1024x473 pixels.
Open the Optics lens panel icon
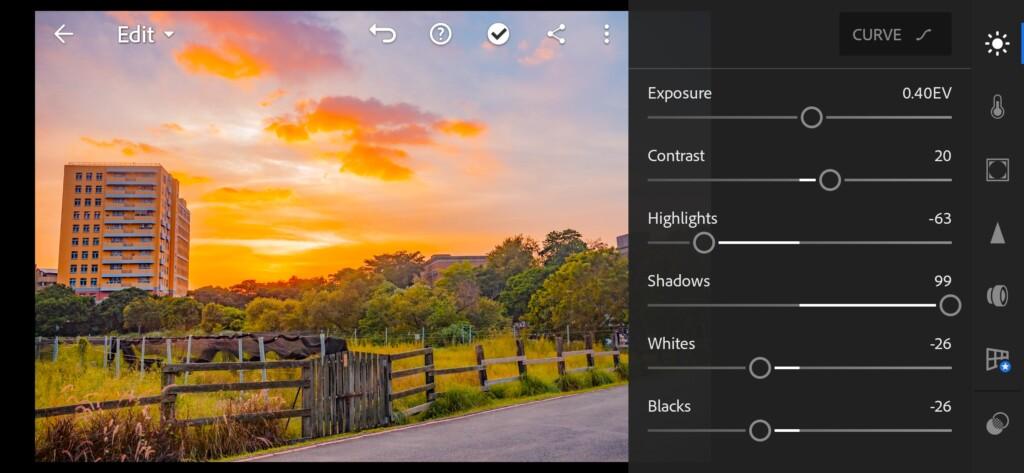(997, 296)
